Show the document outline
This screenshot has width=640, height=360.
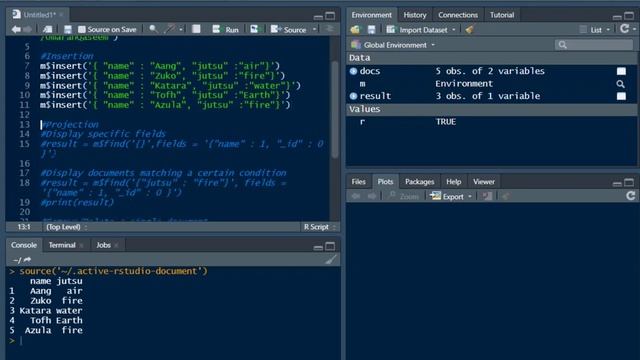click(x=329, y=29)
